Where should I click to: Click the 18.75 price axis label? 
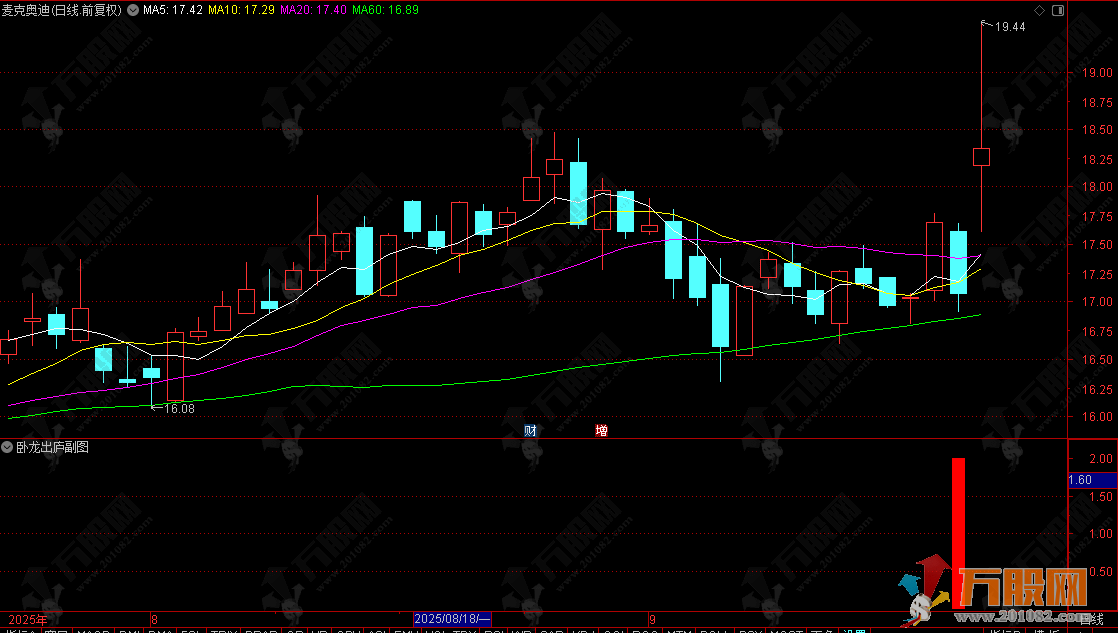(1097, 103)
